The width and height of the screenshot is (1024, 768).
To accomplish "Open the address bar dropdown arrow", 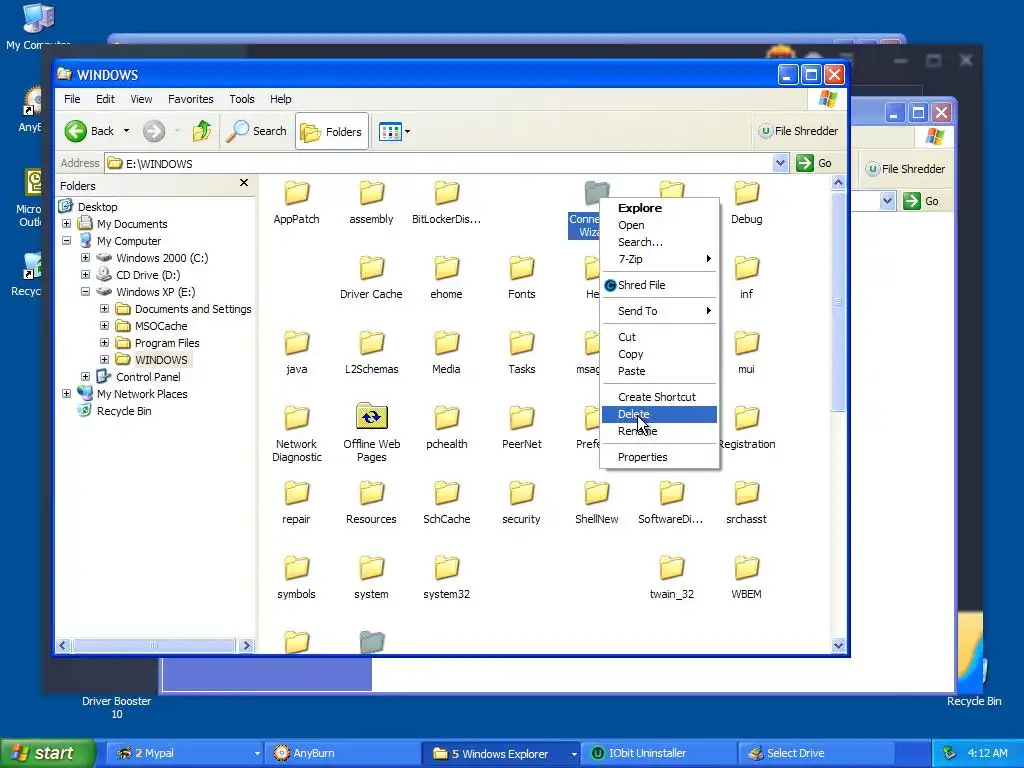I will coord(780,163).
